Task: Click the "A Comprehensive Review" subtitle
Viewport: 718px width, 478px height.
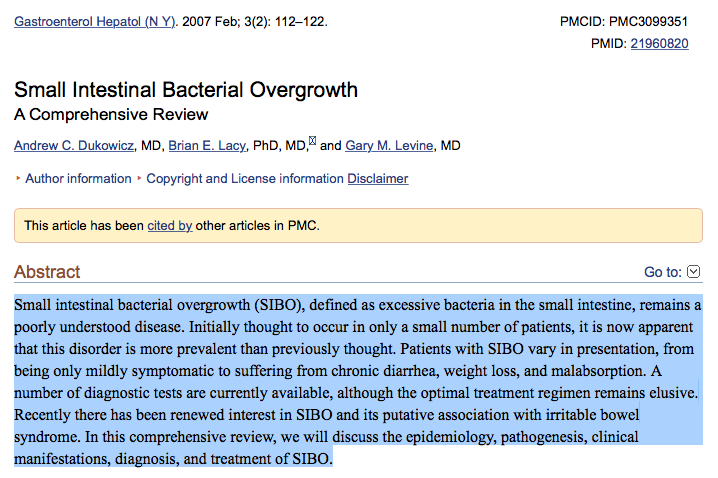Action: click(111, 114)
